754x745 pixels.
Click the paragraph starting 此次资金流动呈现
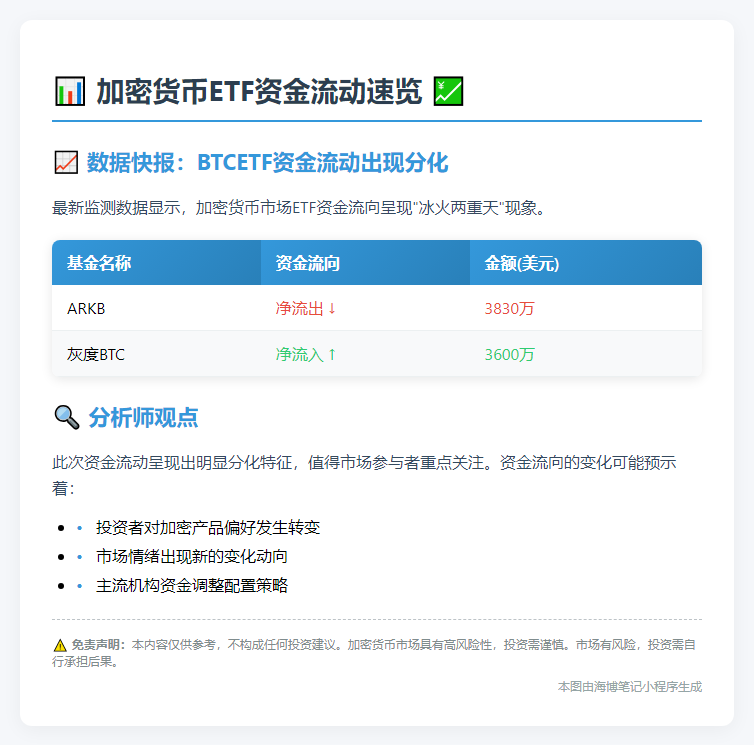(x=364, y=475)
